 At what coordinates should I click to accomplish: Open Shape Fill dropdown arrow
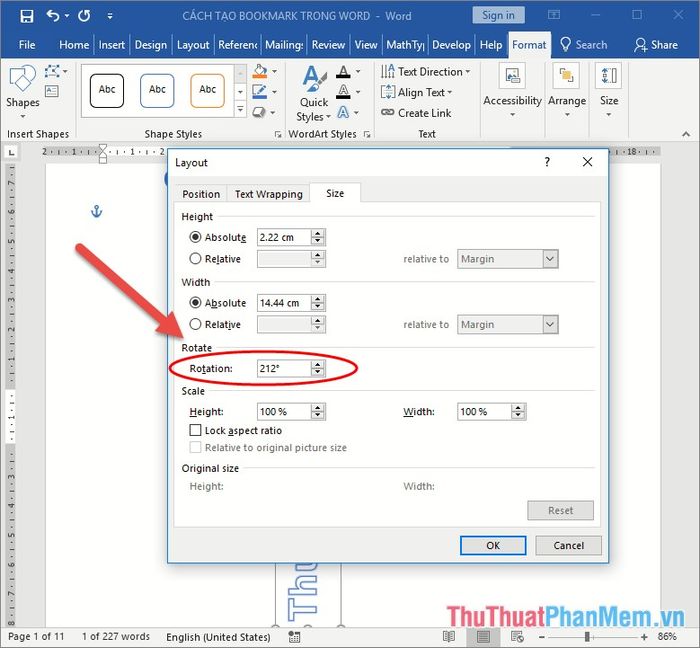[274, 71]
